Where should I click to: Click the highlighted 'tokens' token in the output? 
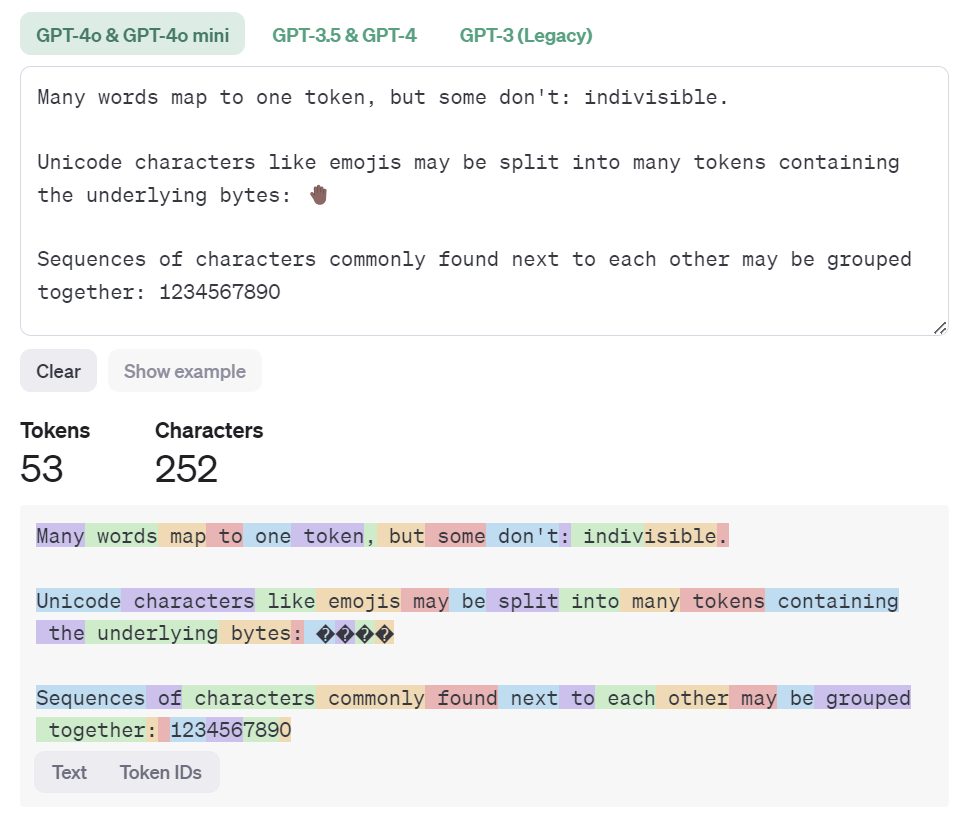(723, 601)
